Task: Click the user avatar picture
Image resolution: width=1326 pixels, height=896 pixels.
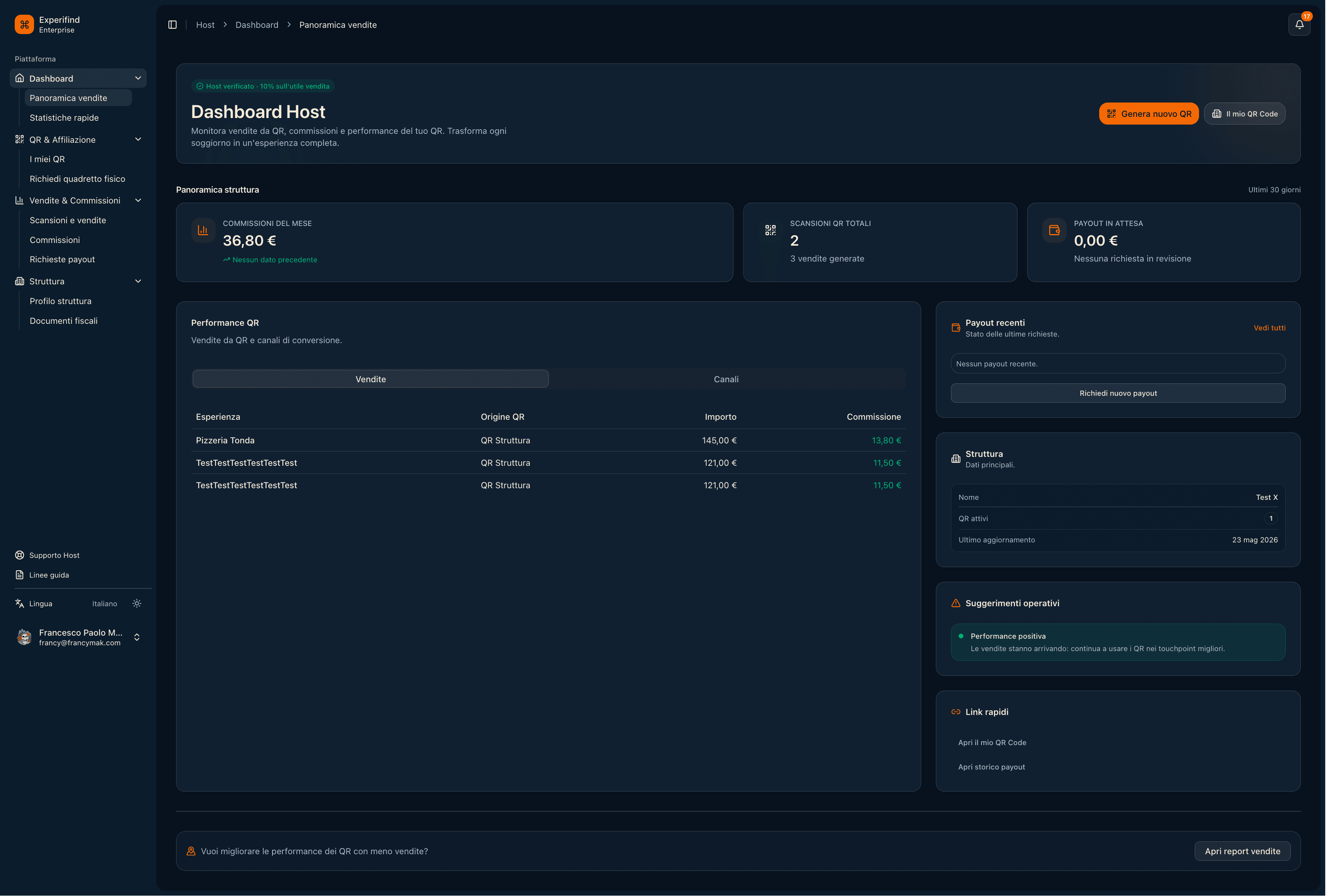Action: click(x=24, y=637)
